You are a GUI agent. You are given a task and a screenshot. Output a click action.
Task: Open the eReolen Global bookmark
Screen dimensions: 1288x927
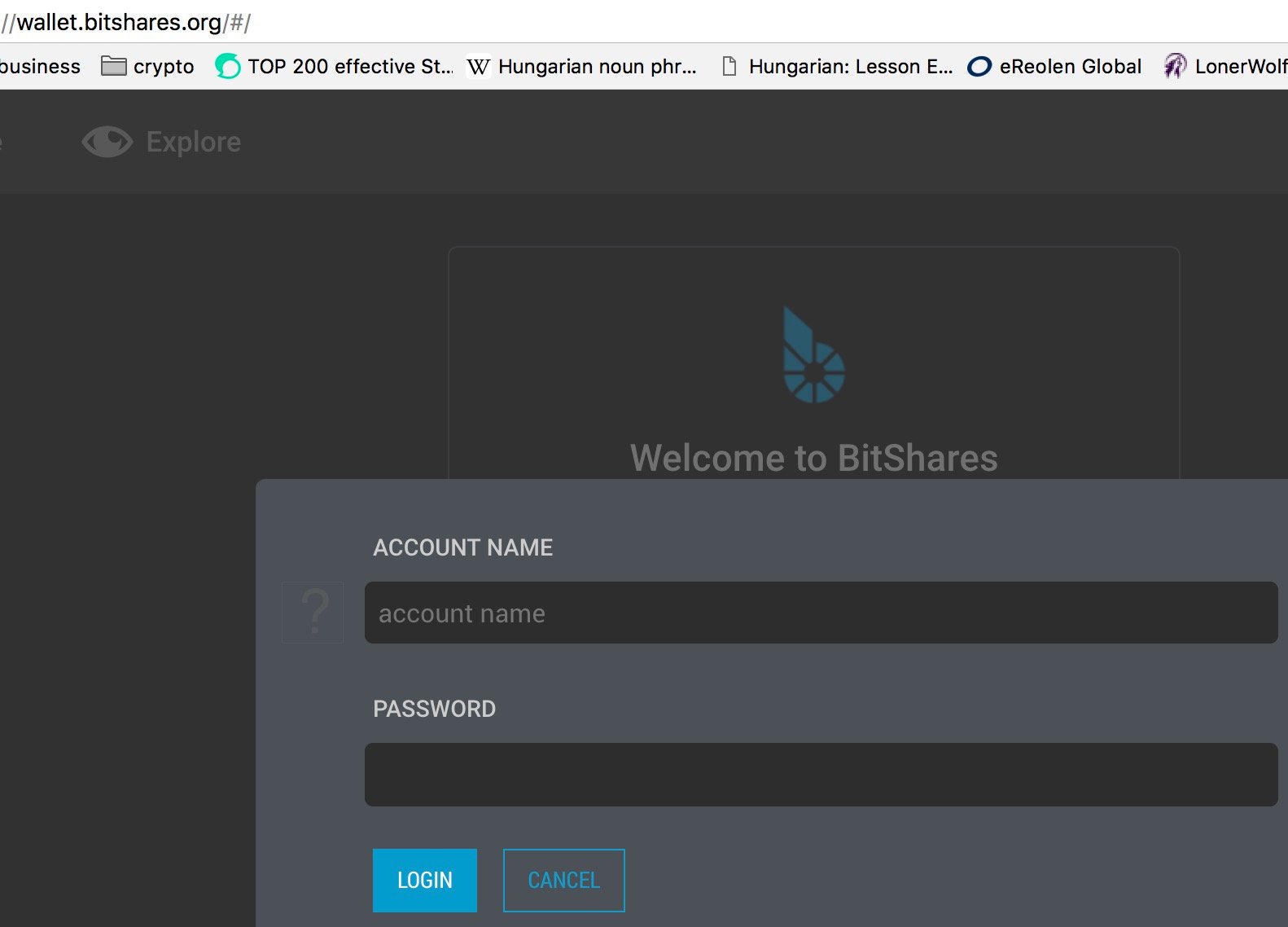pyautogui.click(x=1054, y=66)
